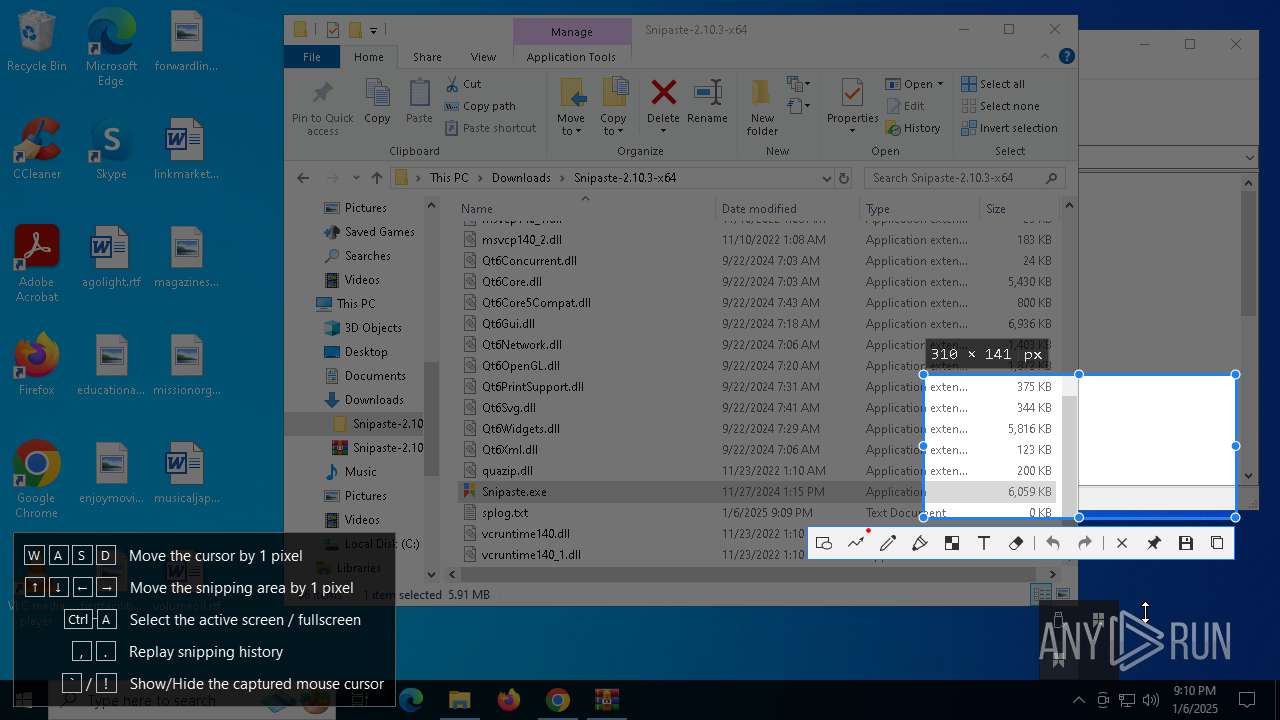Select Snipaste eraser tool
This screenshot has height=720, width=1280.
(x=1016, y=543)
